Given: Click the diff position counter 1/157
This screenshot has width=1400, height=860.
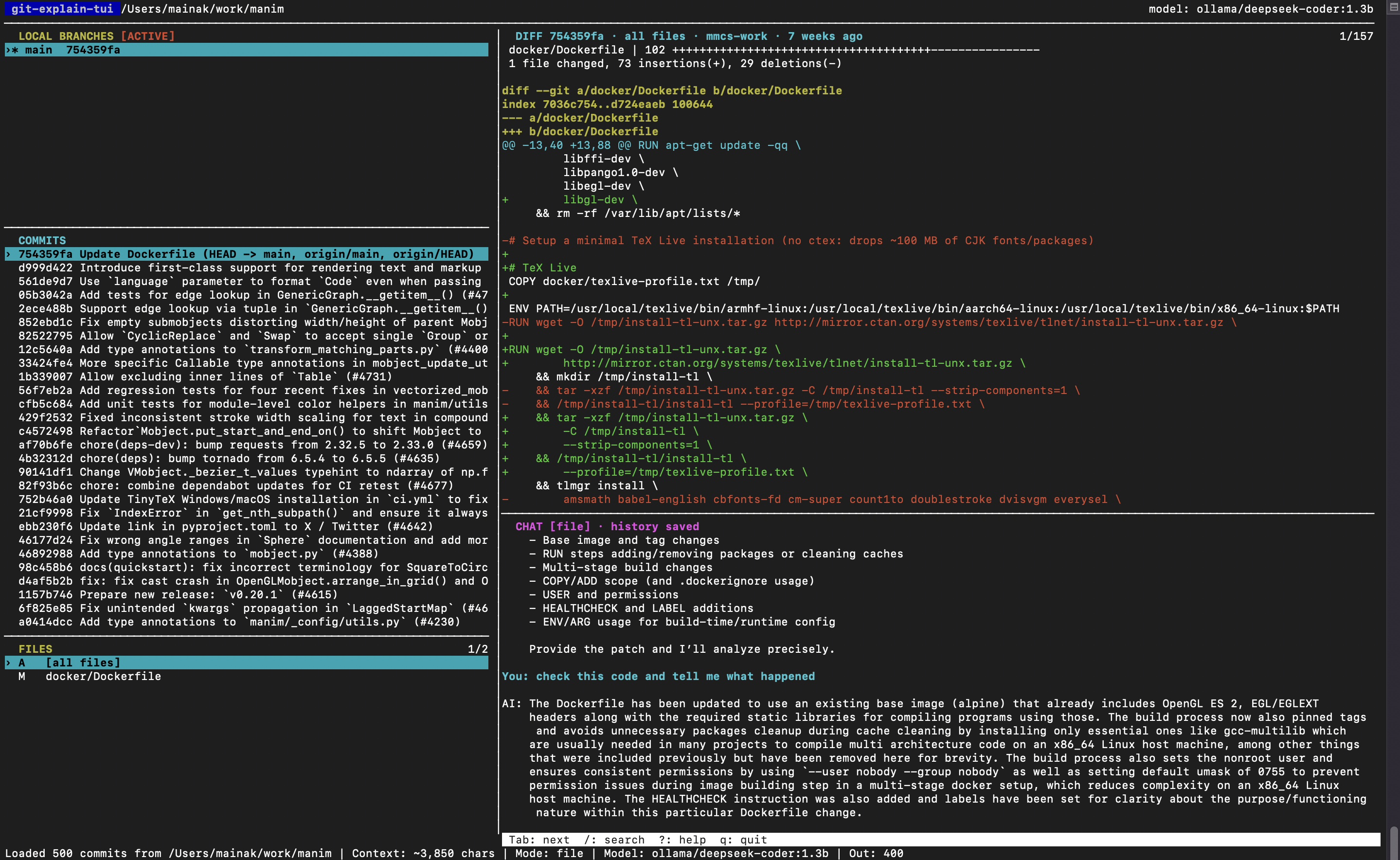Looking at the screenshot, I should (1356, 36).
